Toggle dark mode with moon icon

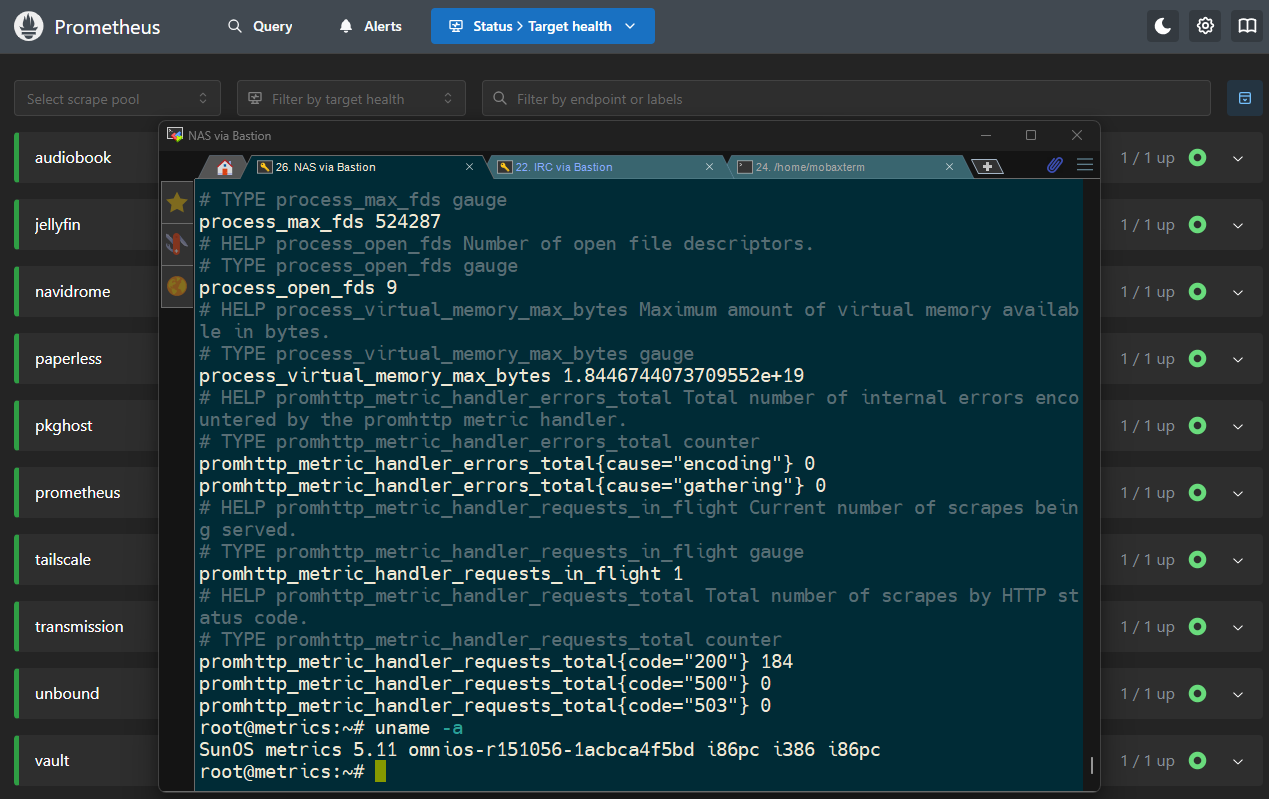click(1163, 26)
